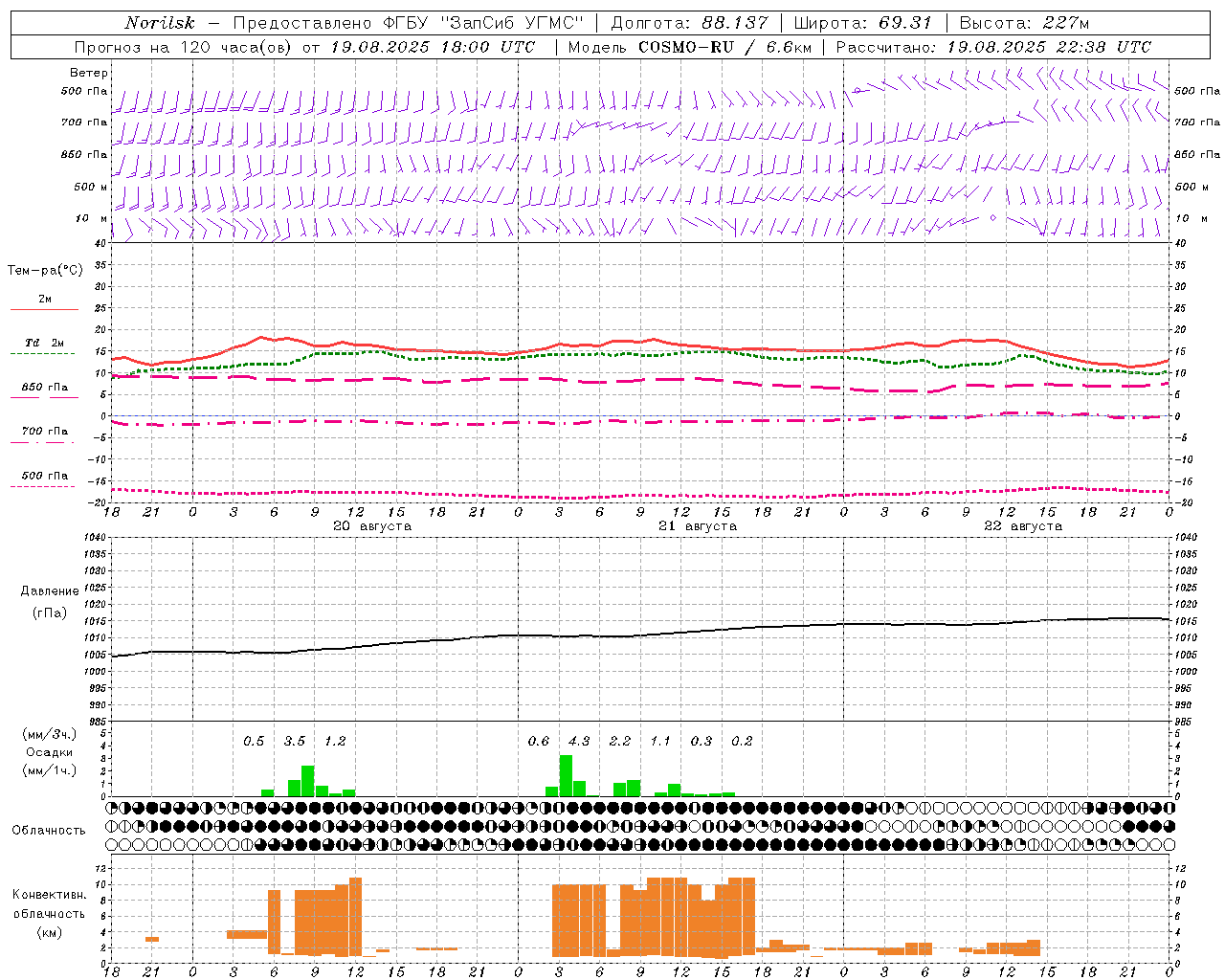The width and height of the screenshot is (1225, 980).
Task: Click 'Прогноз на 120 часа(ов)' forecast text
Action: coord(186,47)
